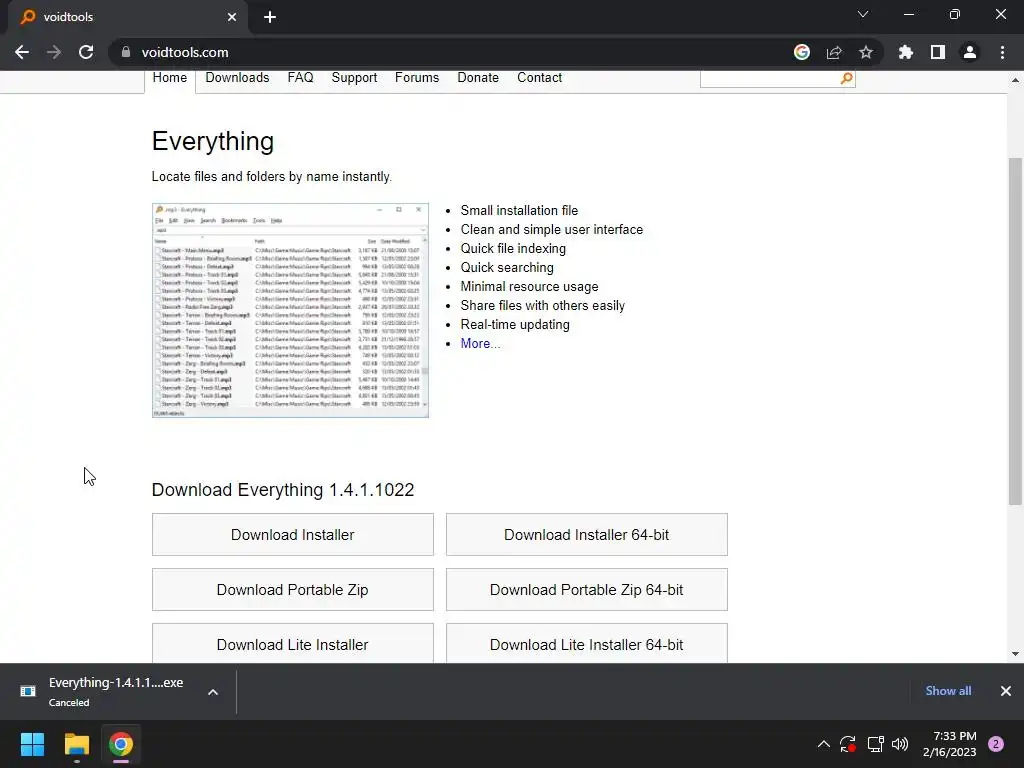
Task: Click the scrollbar up arrow
Action: click(1015, 80)
